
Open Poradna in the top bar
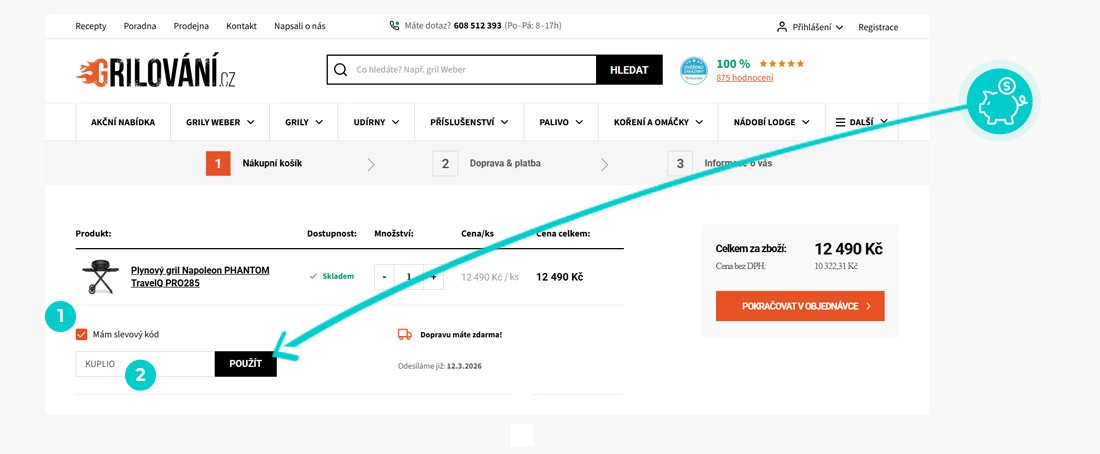click(140, 26)
